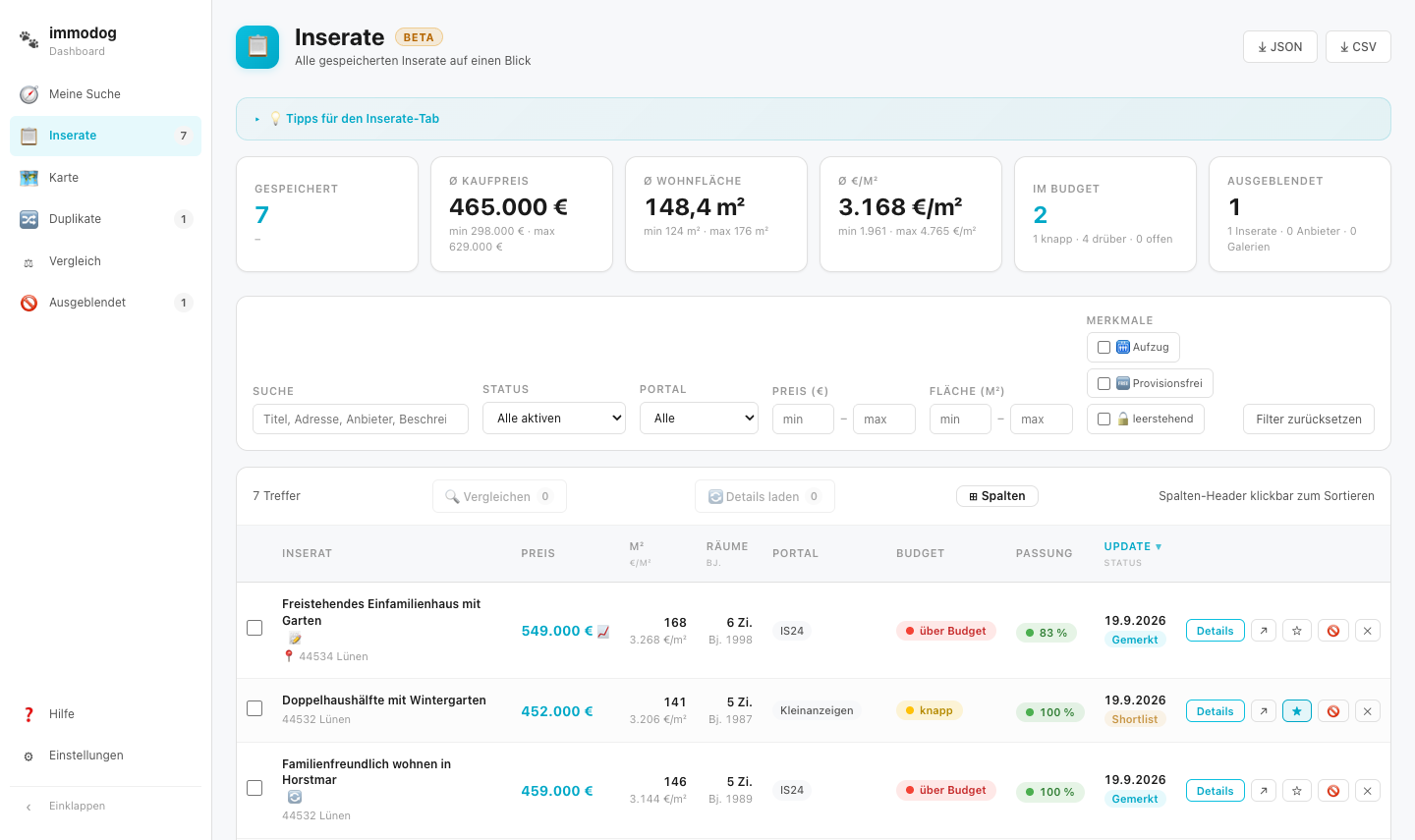Export listings as CSV

(x=1358, y=46)
